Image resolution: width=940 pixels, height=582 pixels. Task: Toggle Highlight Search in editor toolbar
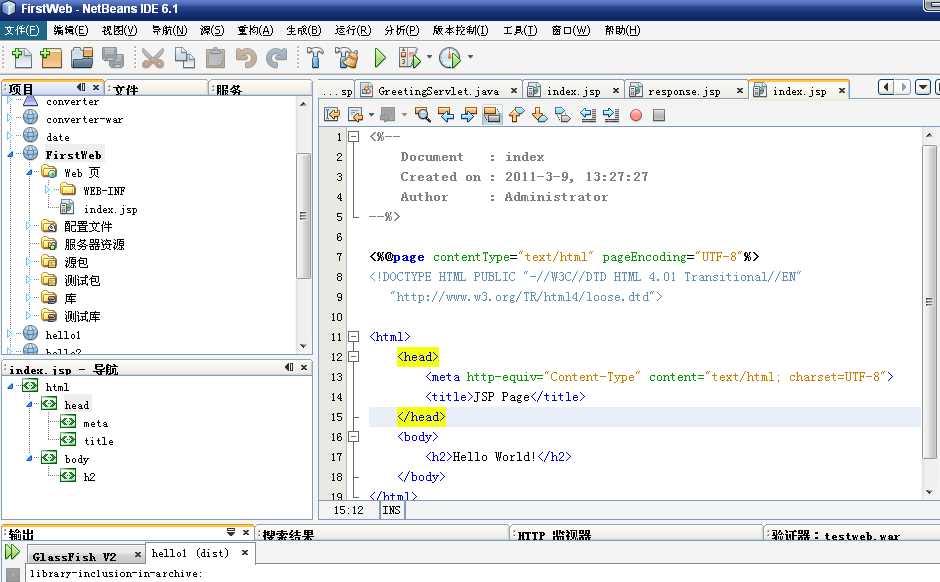pyautogui.click(x=492, y=114)
